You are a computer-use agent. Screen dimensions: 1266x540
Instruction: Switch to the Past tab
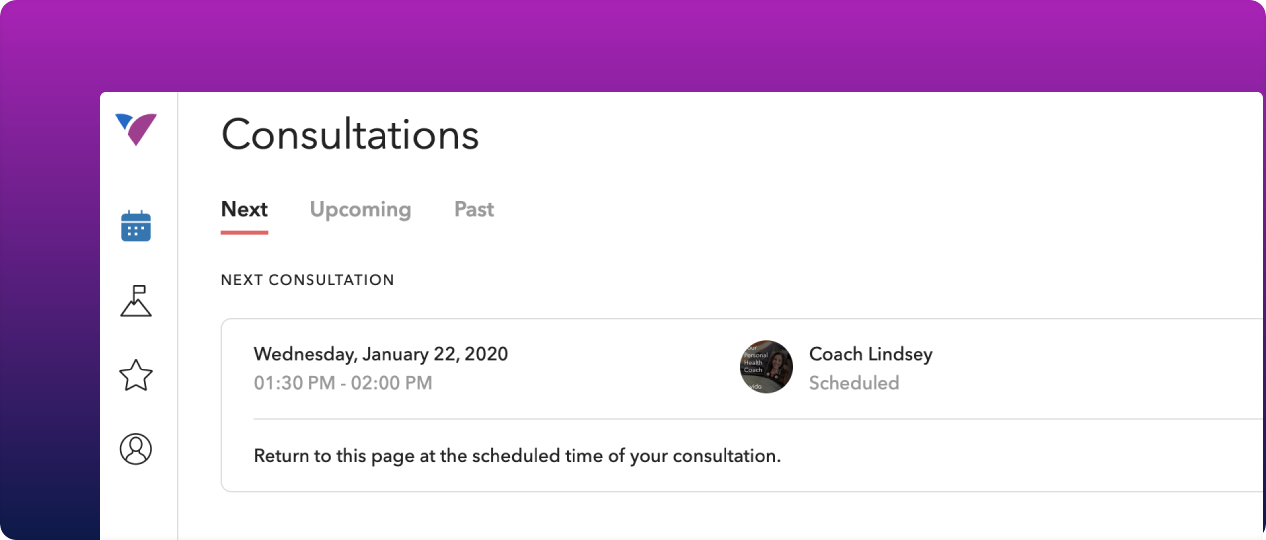pyautogui.click(x=474, y=209)
